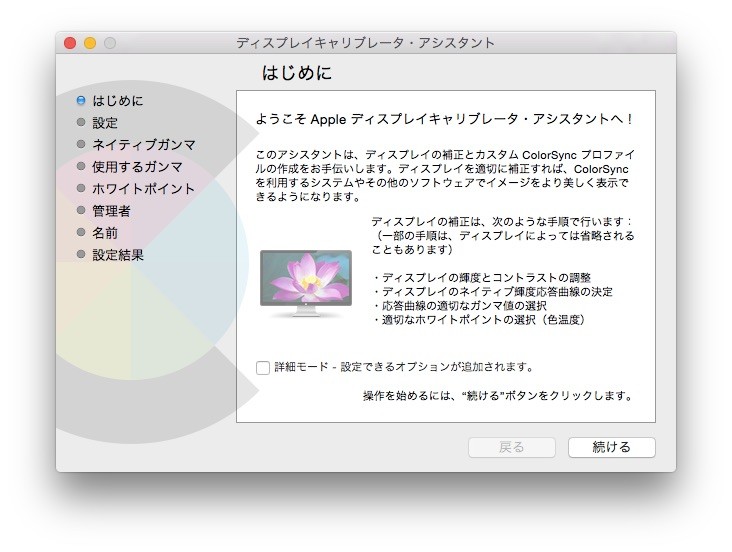The height and width of the screenshot is (552, 732).
Task: Click the line about ホワイトポイントの選択
Action: (x=479, y=320)
